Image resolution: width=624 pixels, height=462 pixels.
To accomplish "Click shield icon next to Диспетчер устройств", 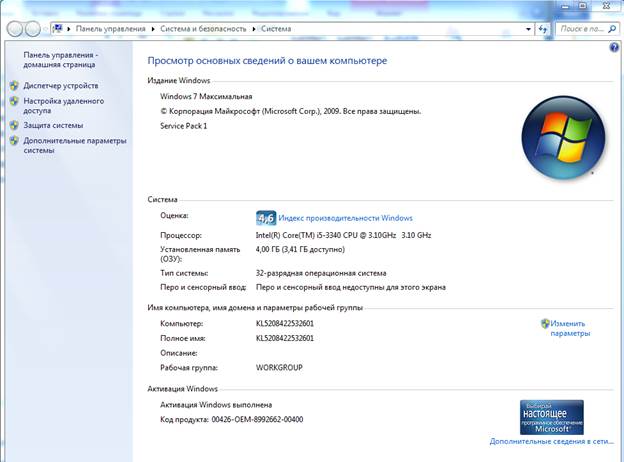I will pos(14,86).
